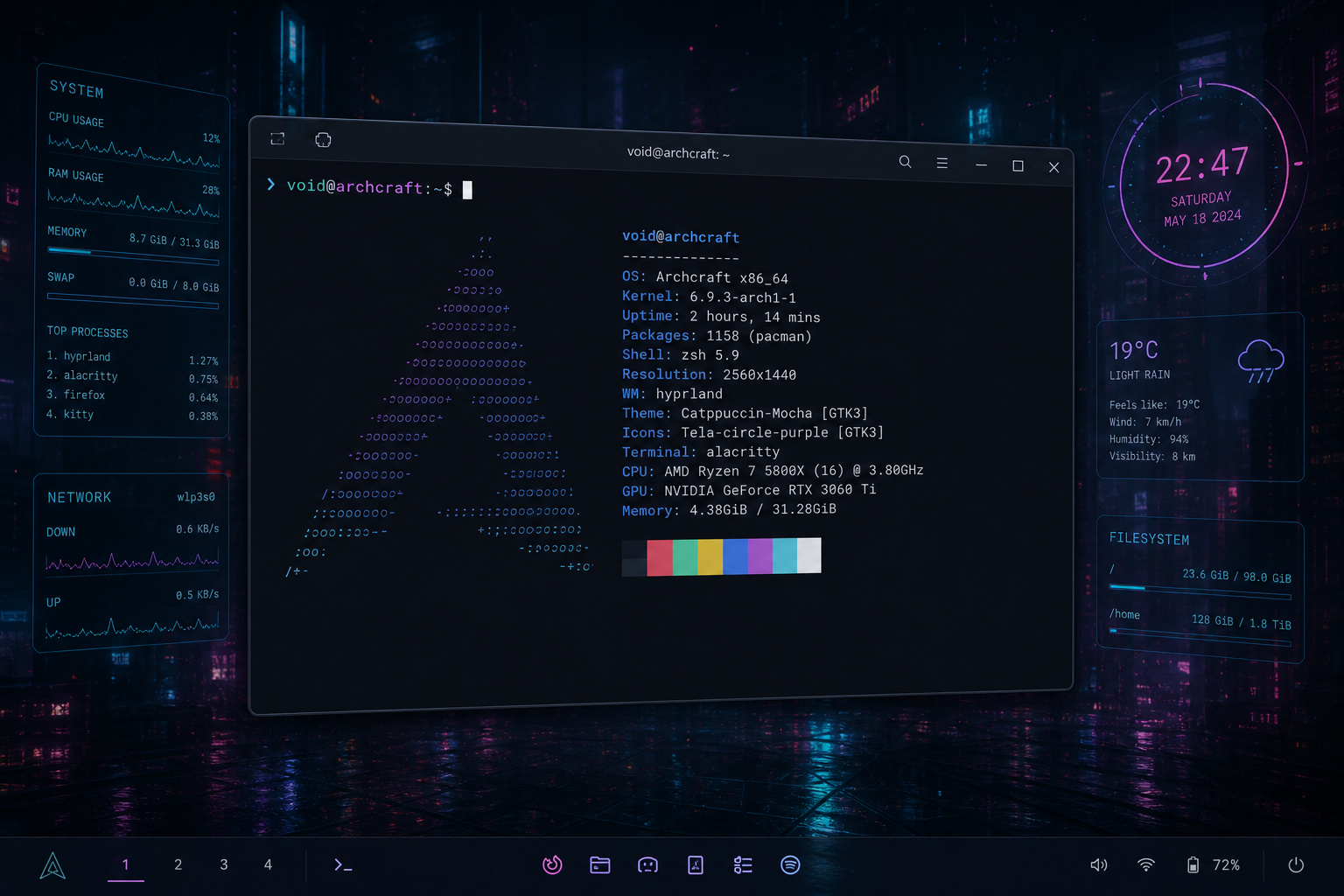
Task: Click the Resolution: 2560x1440 line
Action: pyautogui.click(x=709, y=374)
